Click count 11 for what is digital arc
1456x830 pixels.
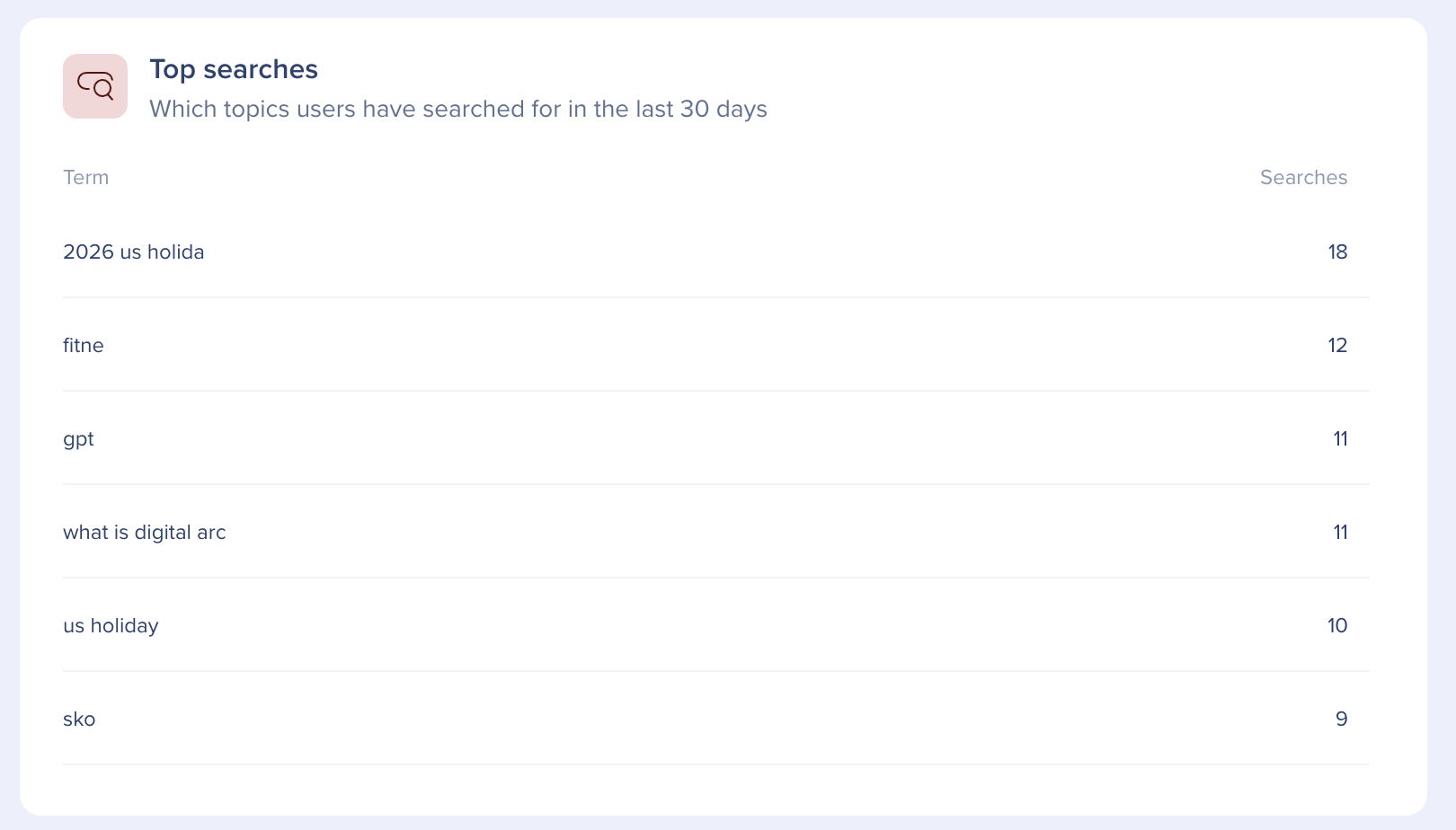pyautogui.click(x=1340, y=533)
